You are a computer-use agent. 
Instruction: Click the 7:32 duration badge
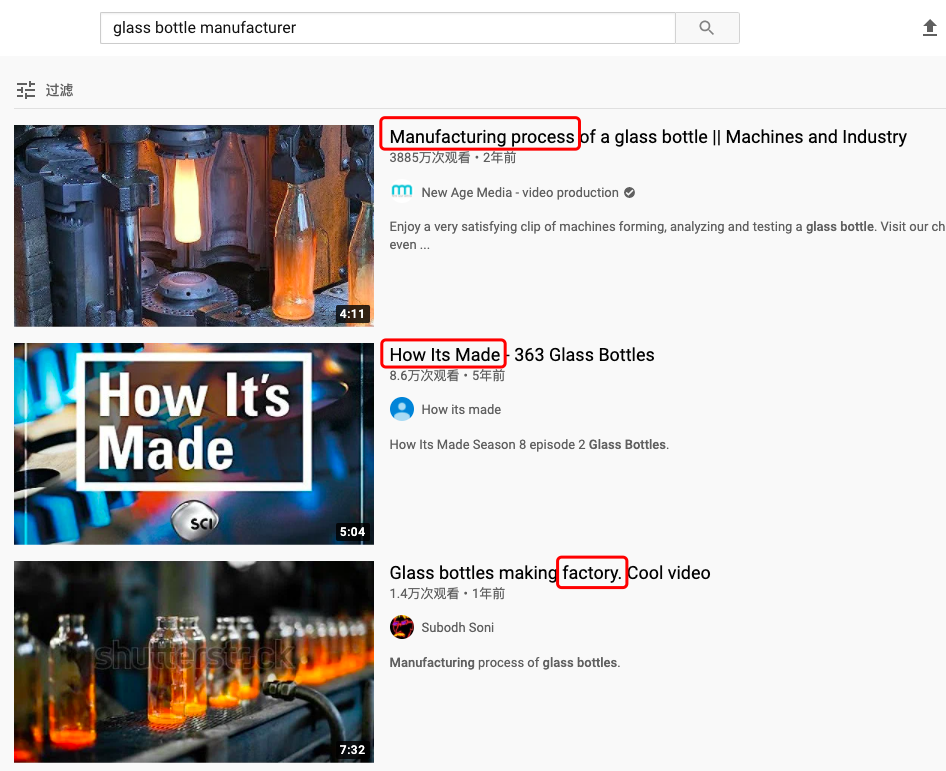click(x=352, y=749)
